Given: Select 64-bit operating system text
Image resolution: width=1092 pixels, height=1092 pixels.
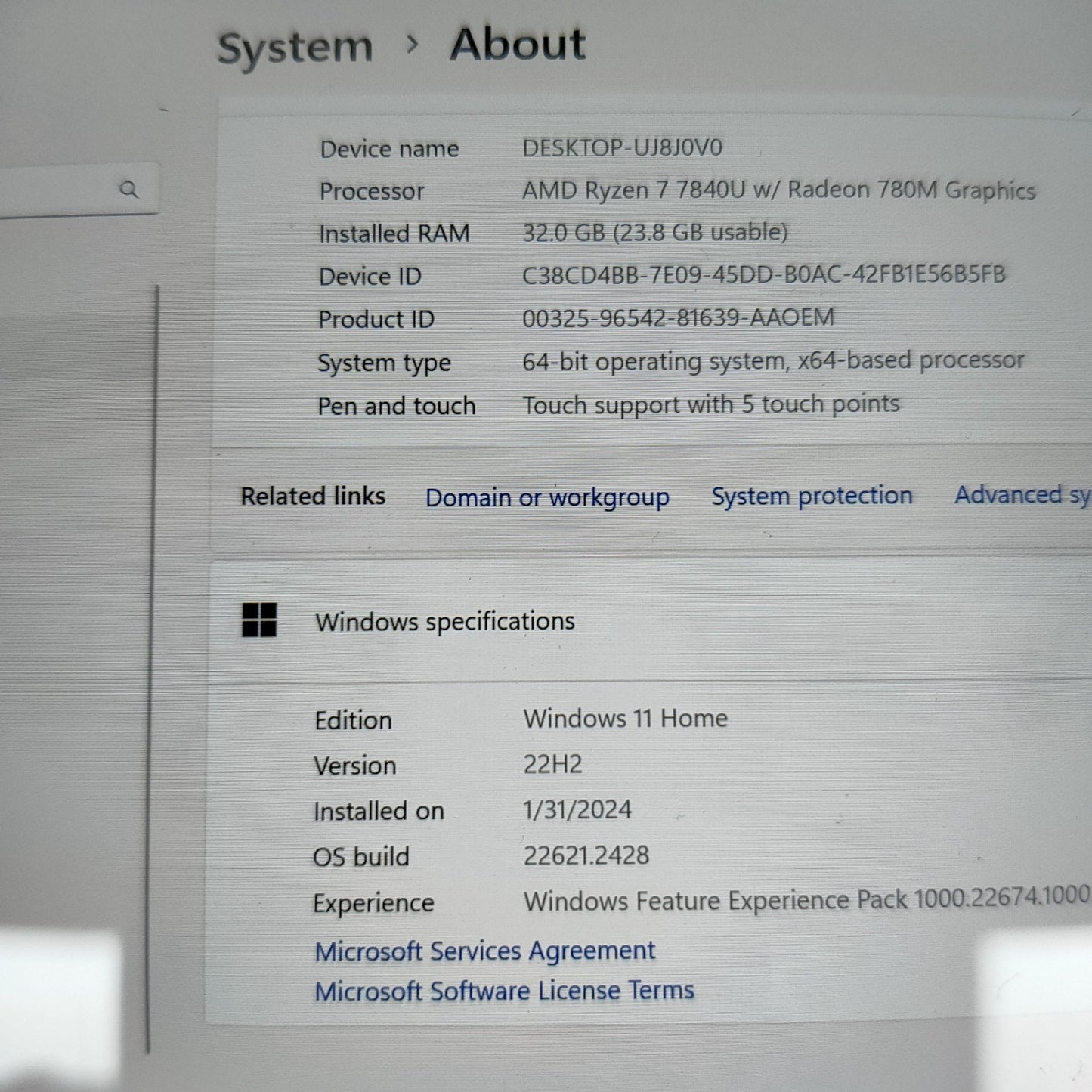Looking at the screenshot, I should click(x=773, y=361).
